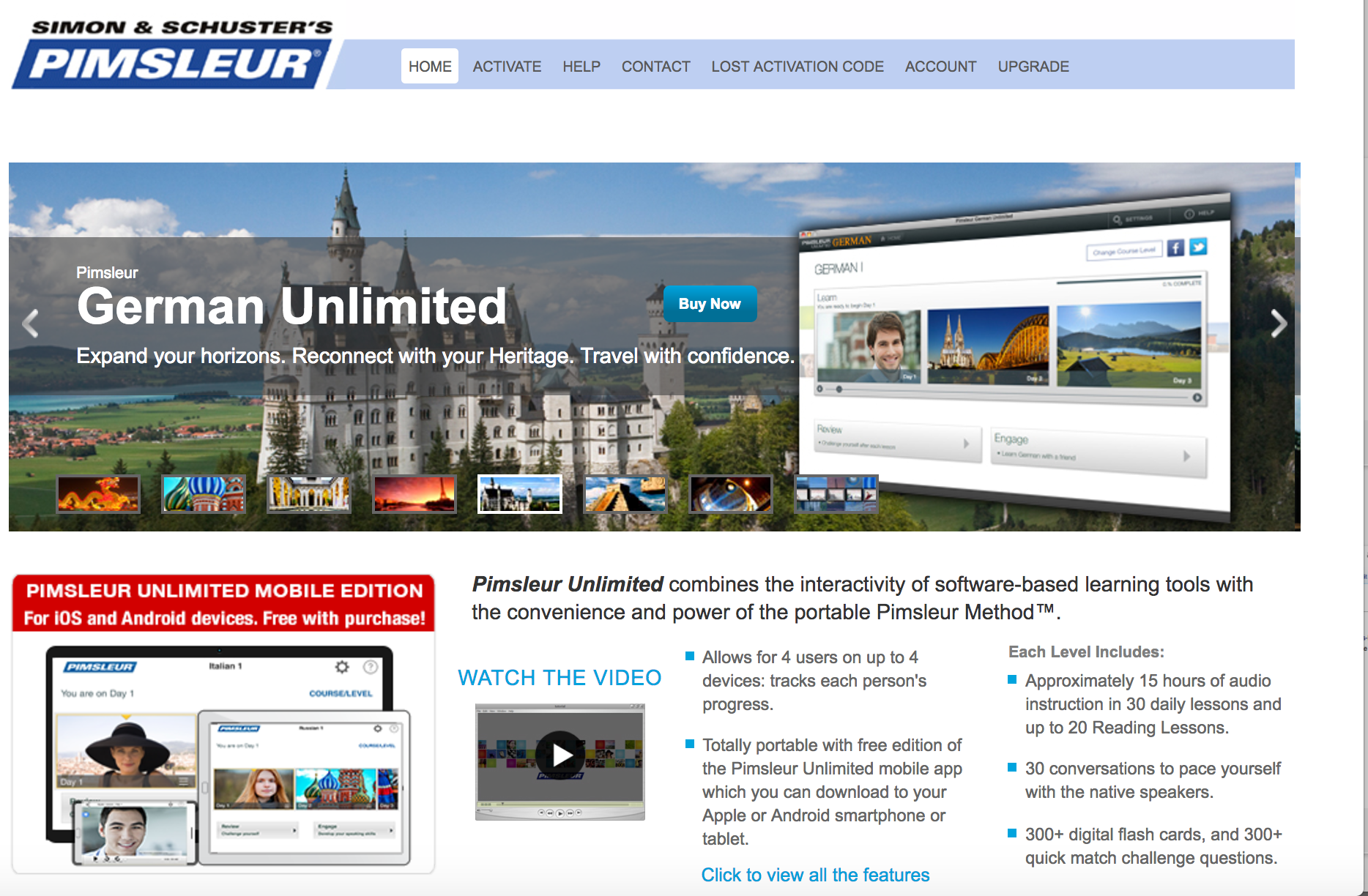Advance carousel with right arrow
Viewport: 1368px width, 896px height.
tap(1279, 323)
